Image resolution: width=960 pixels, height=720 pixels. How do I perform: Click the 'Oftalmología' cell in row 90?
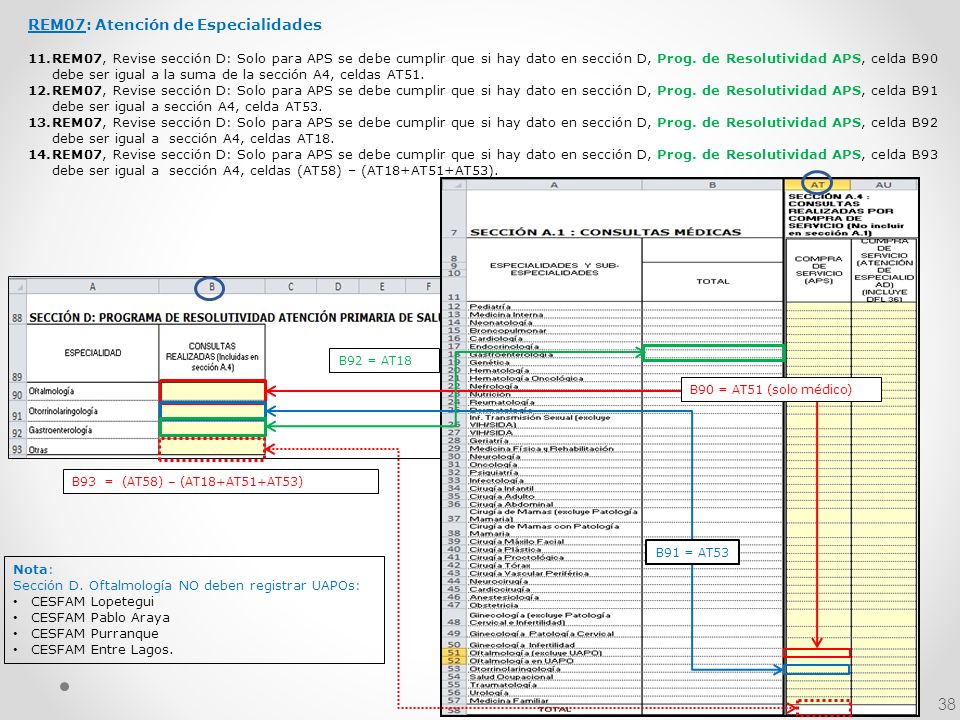[x=92, y=392]
